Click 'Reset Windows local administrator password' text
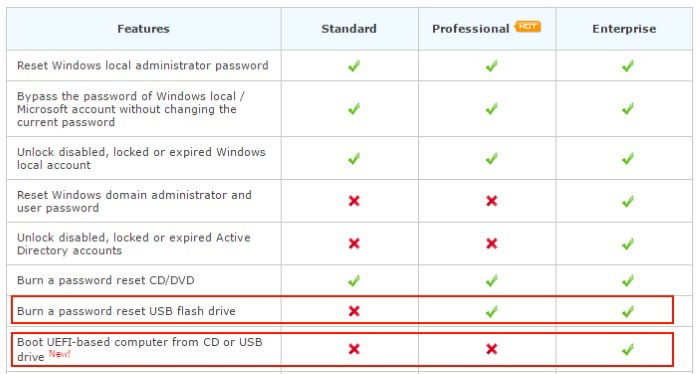The height and width of the screenshot is (374, 700). tap(142, 66)
